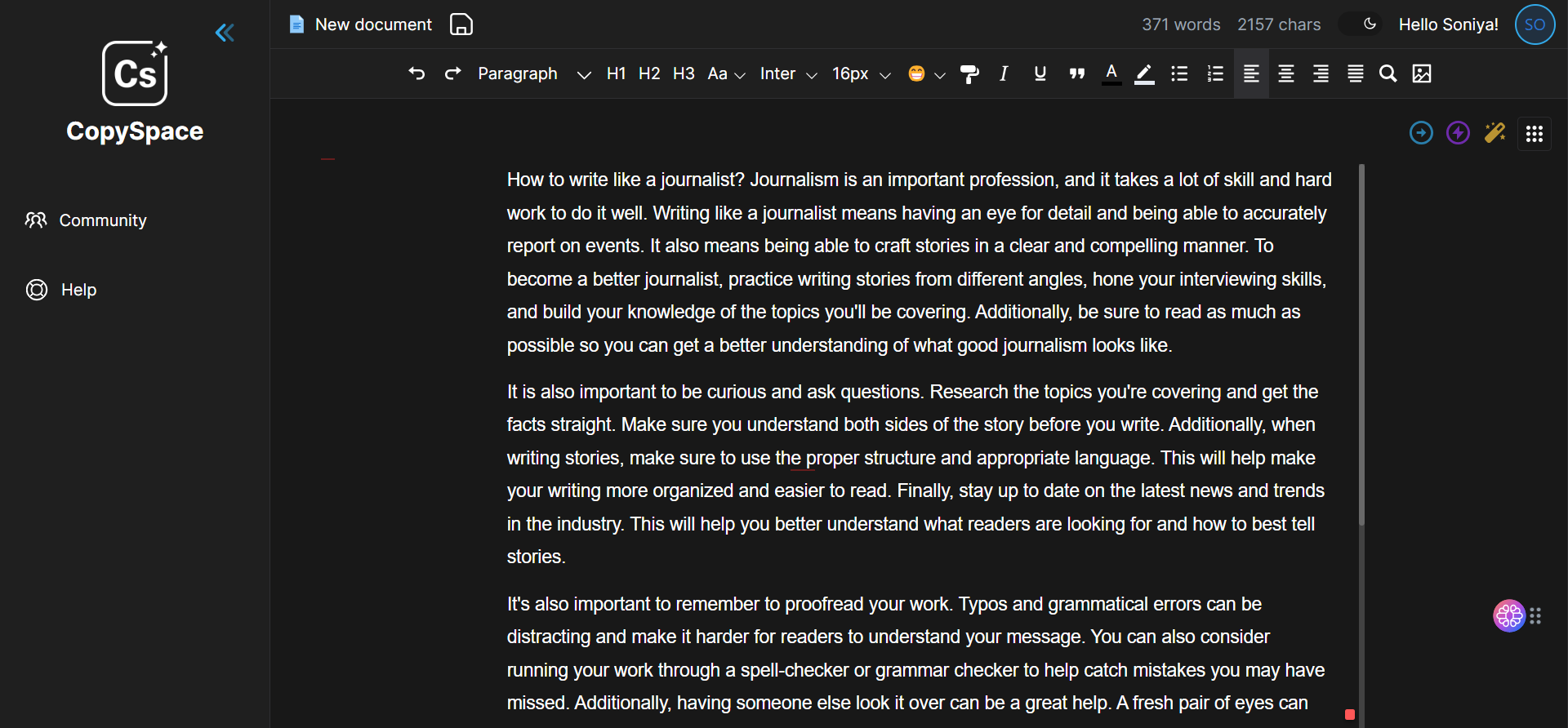Justify the text
The image size is (1568, 728).
[1356, 73]
